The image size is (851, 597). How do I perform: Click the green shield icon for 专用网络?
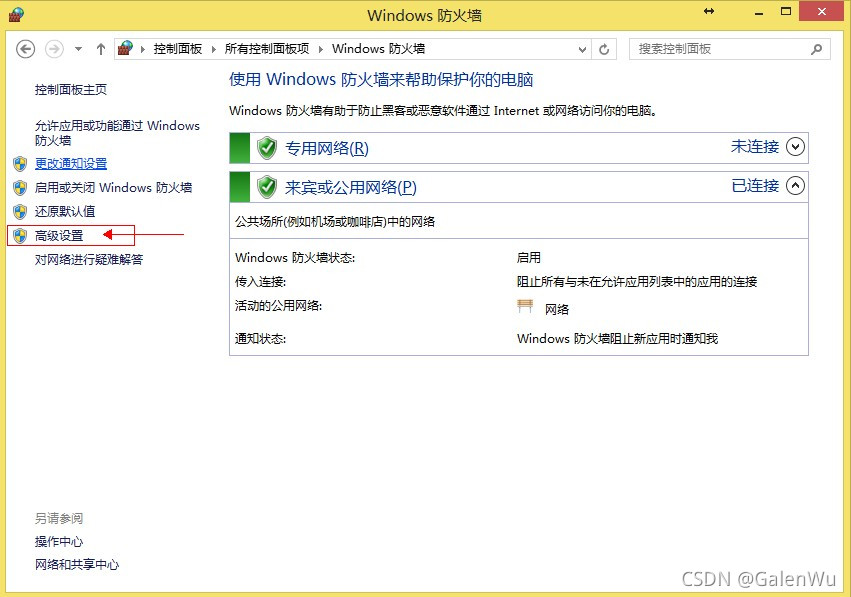[x=266, y=148]
